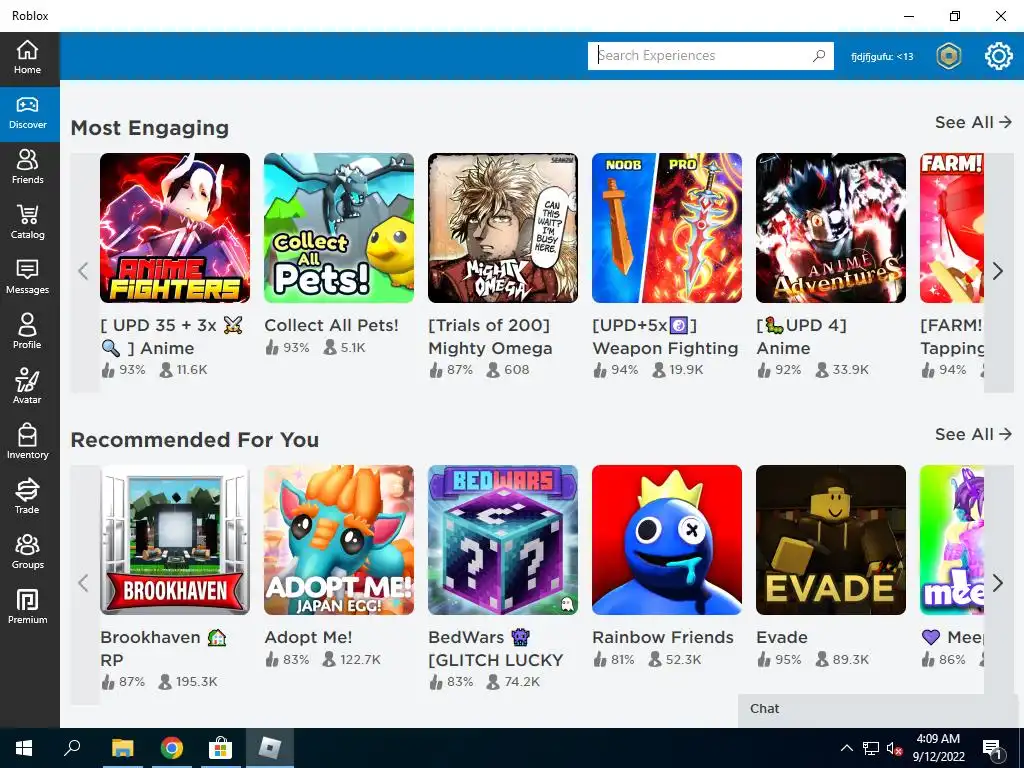
Task: Click Evade's 95% rating
Action: pos(779,660)
